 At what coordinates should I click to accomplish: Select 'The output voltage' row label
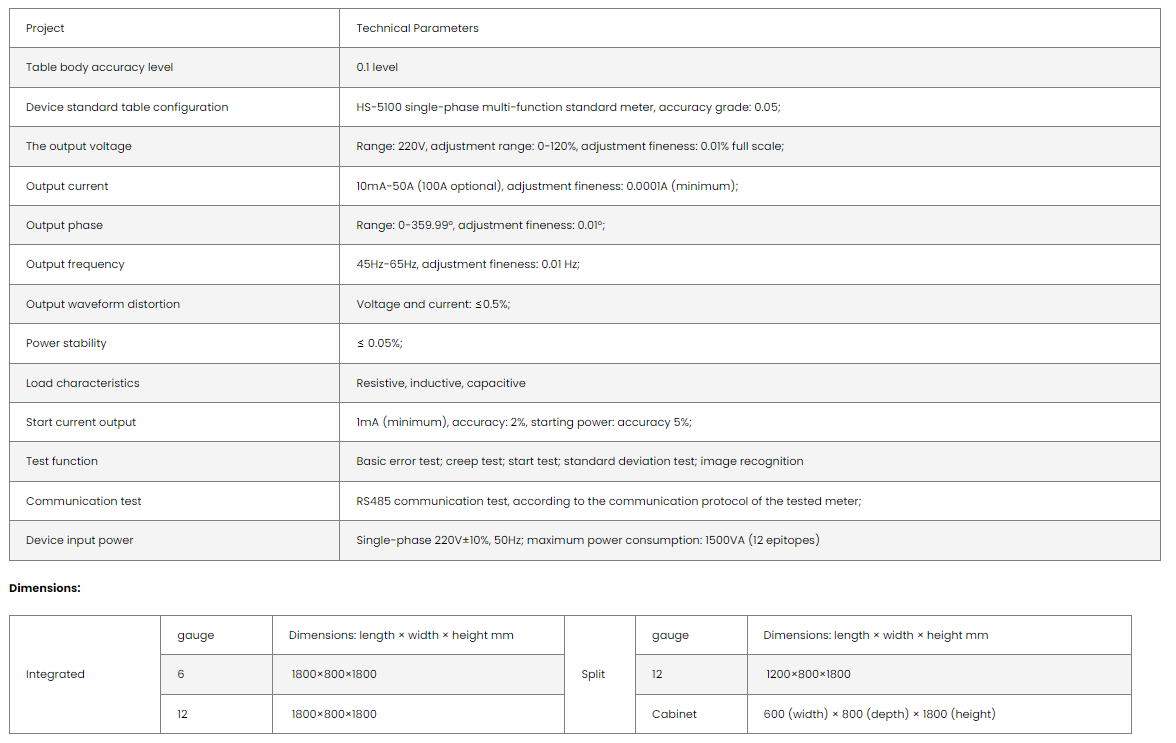coord(78,146)
